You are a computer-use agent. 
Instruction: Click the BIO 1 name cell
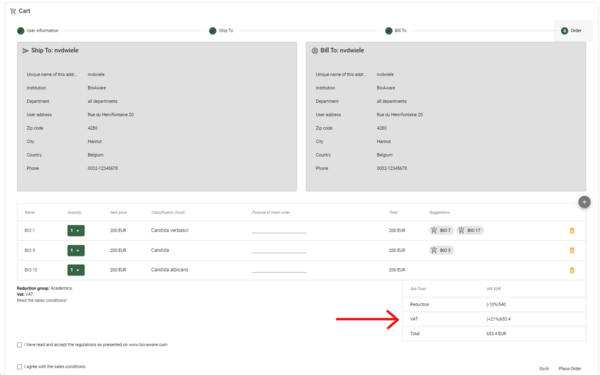pos(29,230)
